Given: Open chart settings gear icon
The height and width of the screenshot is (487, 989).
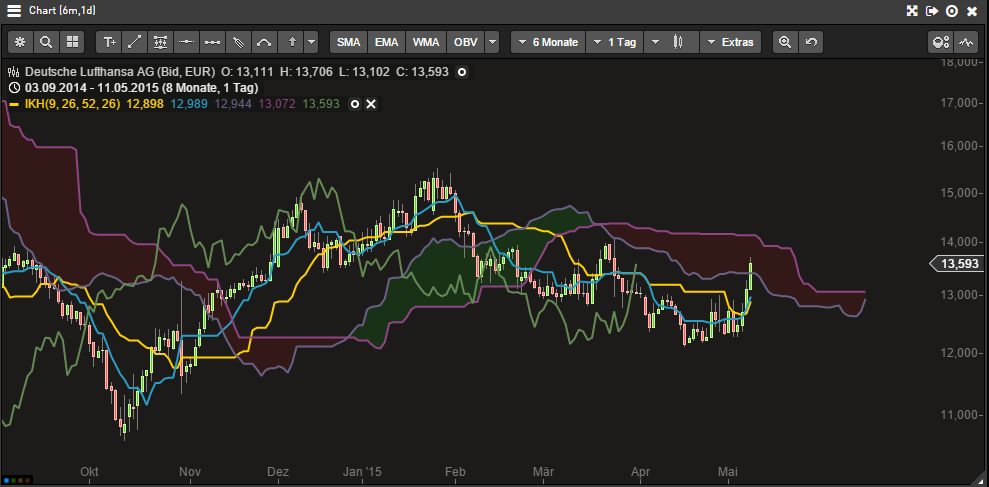Looking at the screenshot, I should [x=20, y=42].
